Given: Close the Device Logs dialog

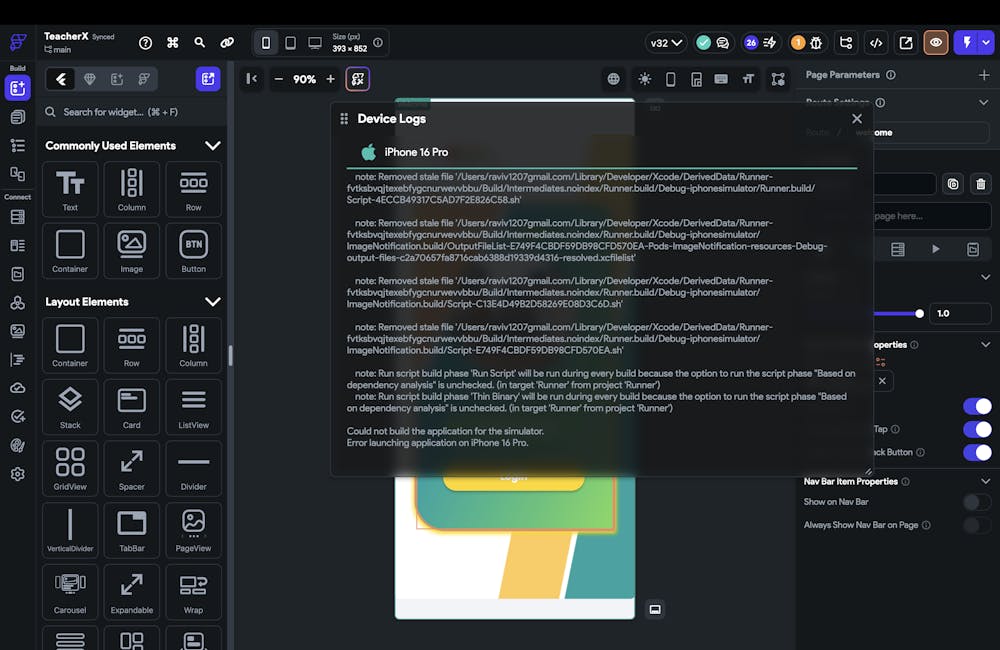Looking at the screenshot, I should pyautogui.click(x=856, y=119).
